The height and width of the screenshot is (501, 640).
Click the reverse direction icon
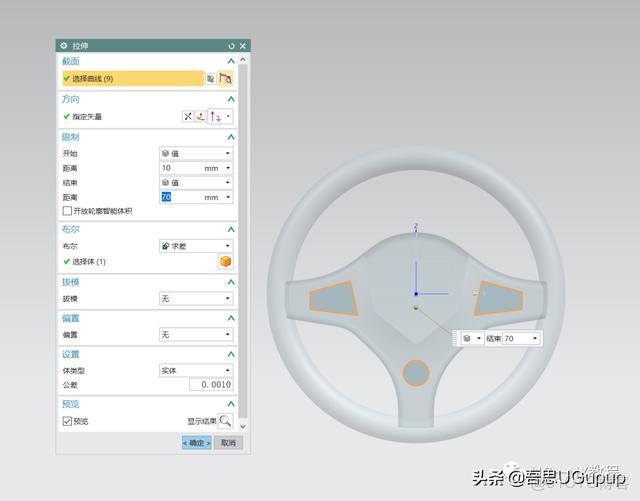187,116
